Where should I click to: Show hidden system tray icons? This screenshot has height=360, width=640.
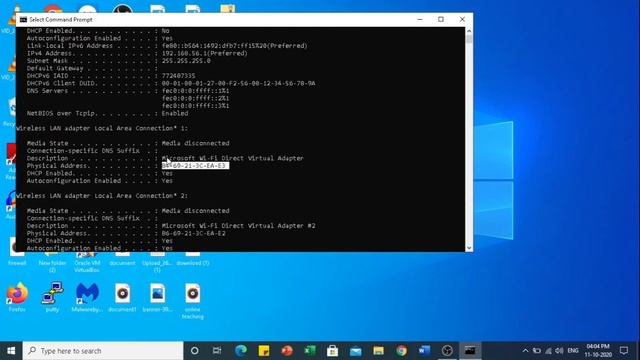pos(525,351)
